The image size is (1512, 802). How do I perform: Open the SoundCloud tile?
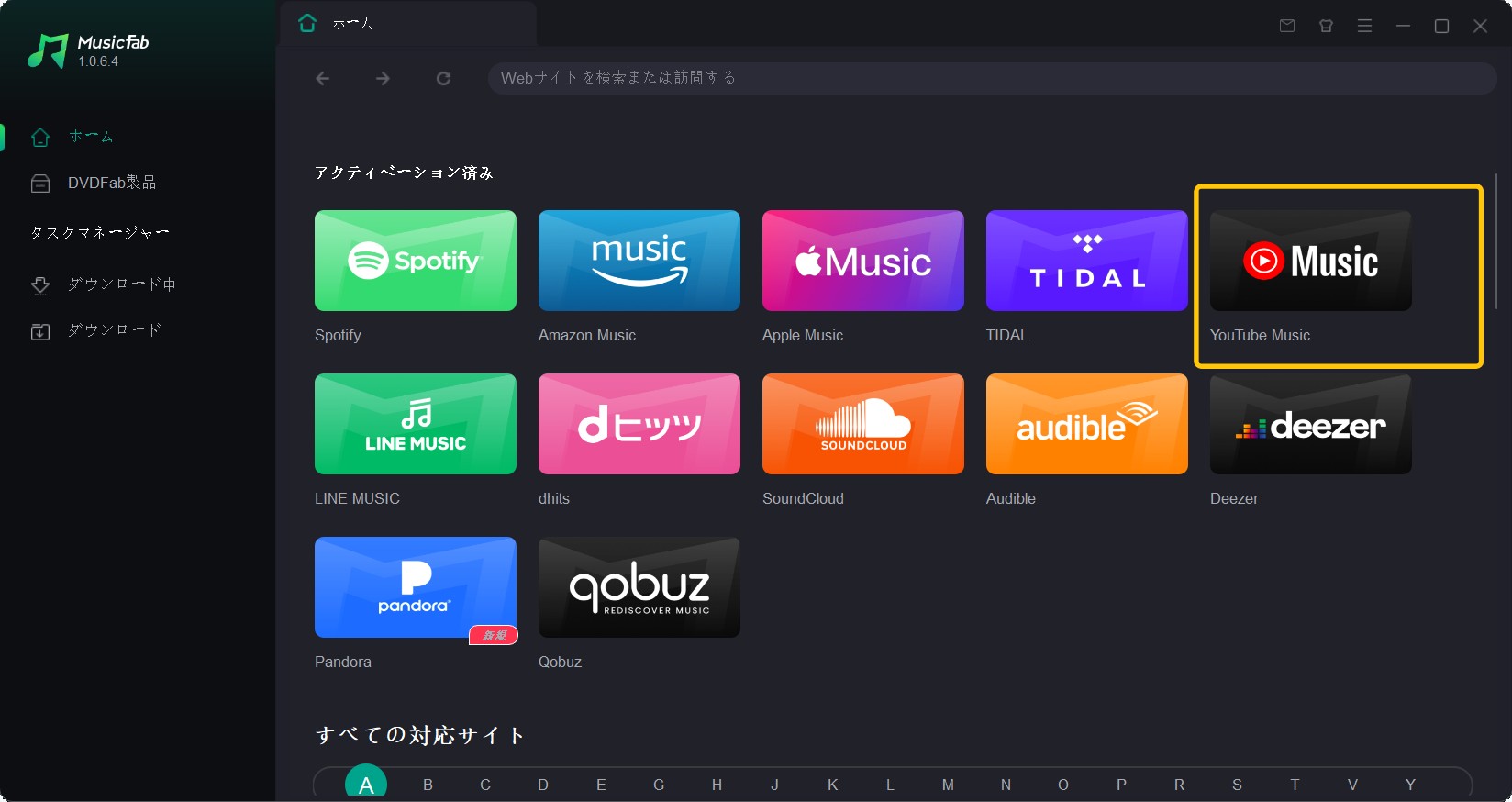pyautogui.click(x=862, y=424)
